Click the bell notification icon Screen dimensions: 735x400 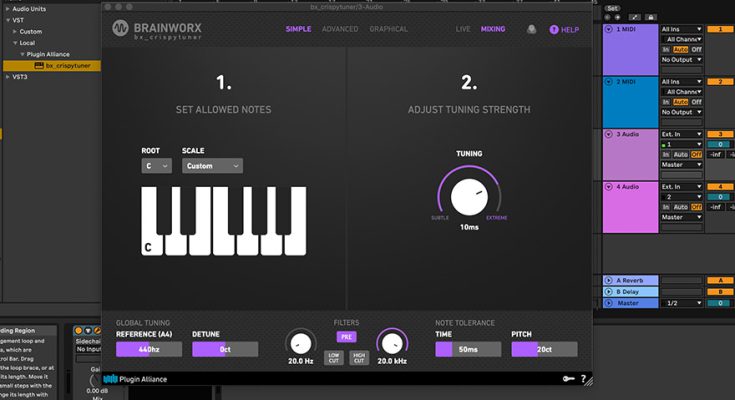point(530,30)
